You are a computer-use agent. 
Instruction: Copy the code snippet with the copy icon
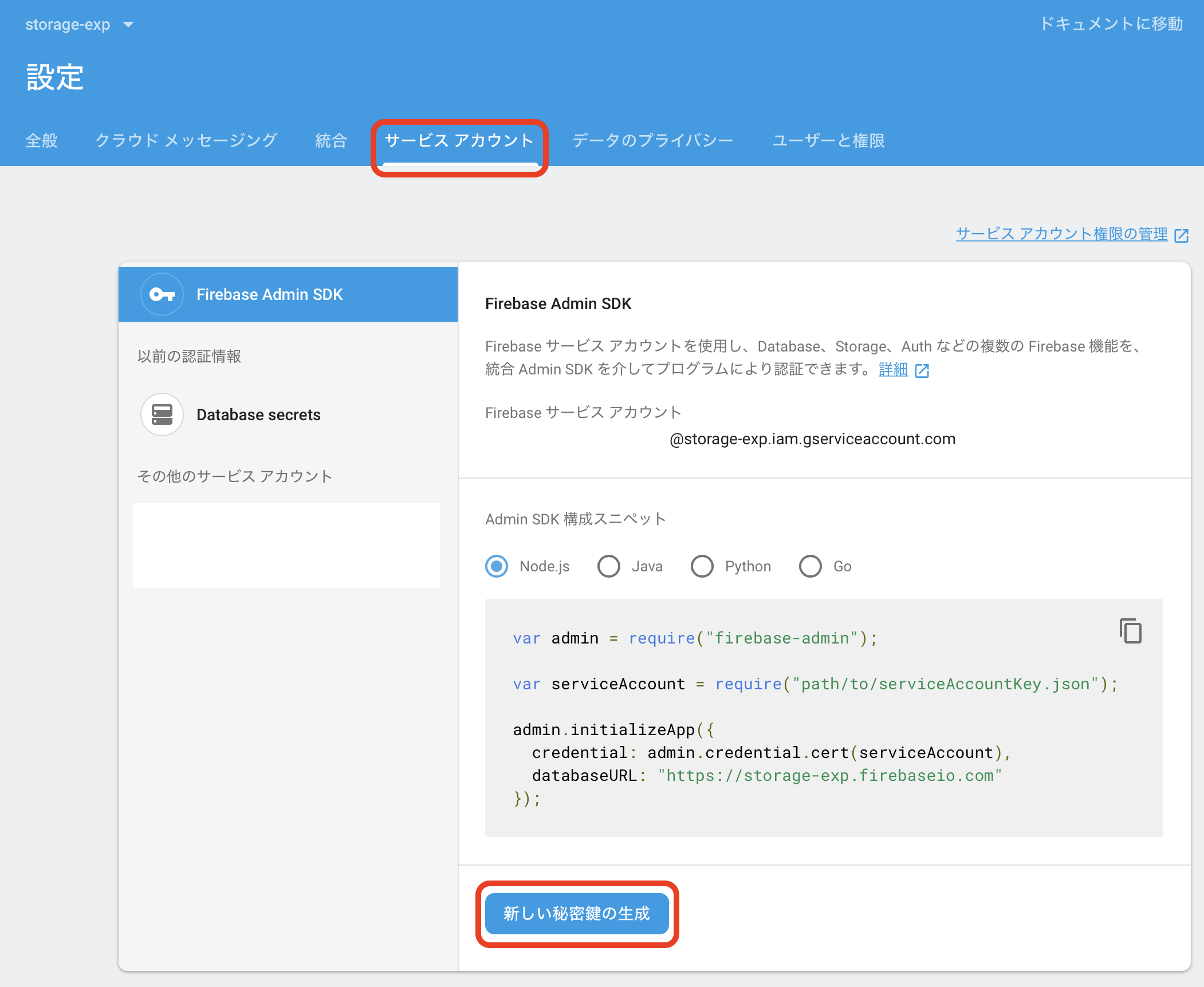point(1131,631)
